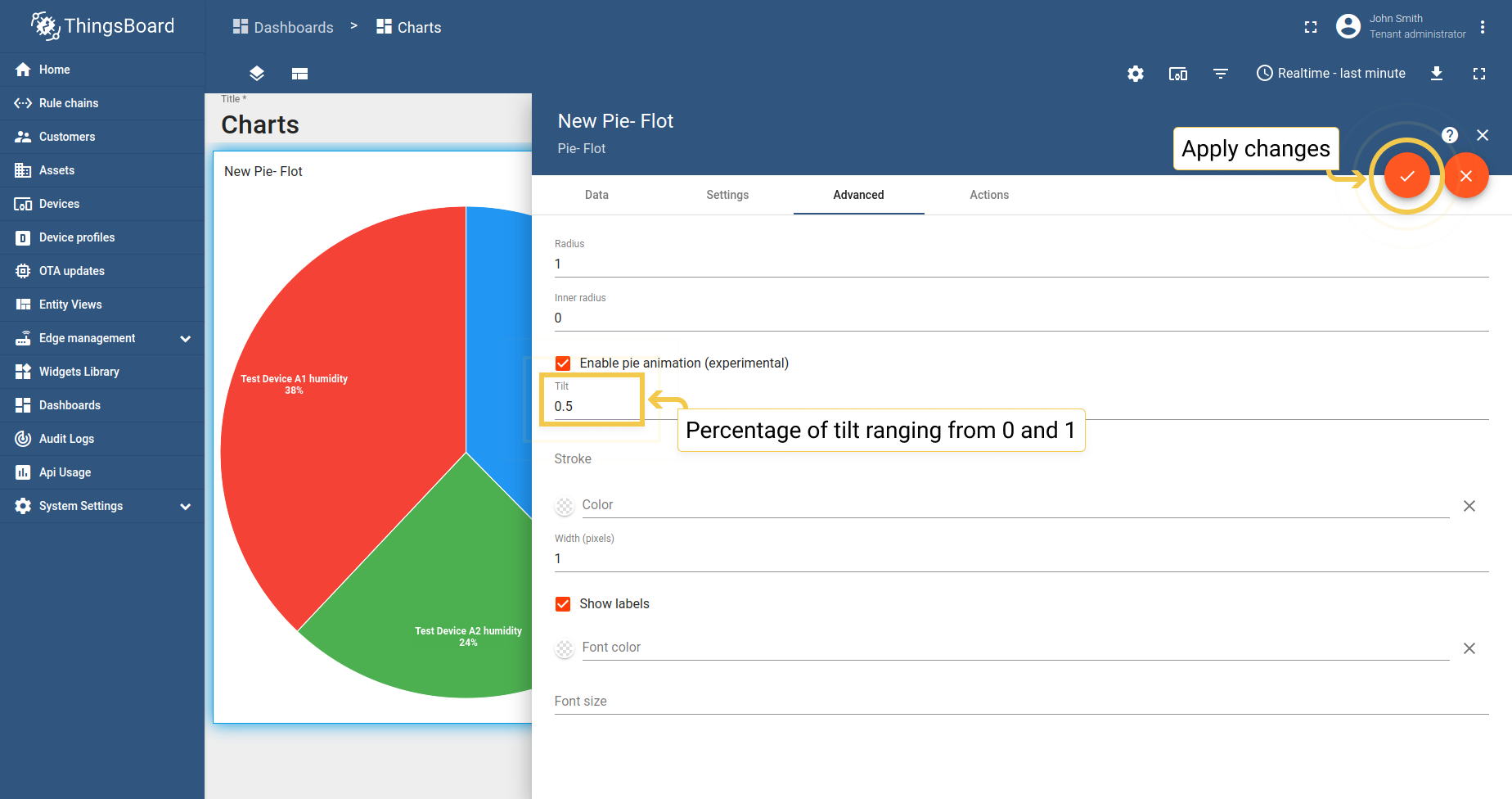The image size is (1512, 799).
Task: Toggle the Show labels checkbox
Action: click(x=563, y=604)
